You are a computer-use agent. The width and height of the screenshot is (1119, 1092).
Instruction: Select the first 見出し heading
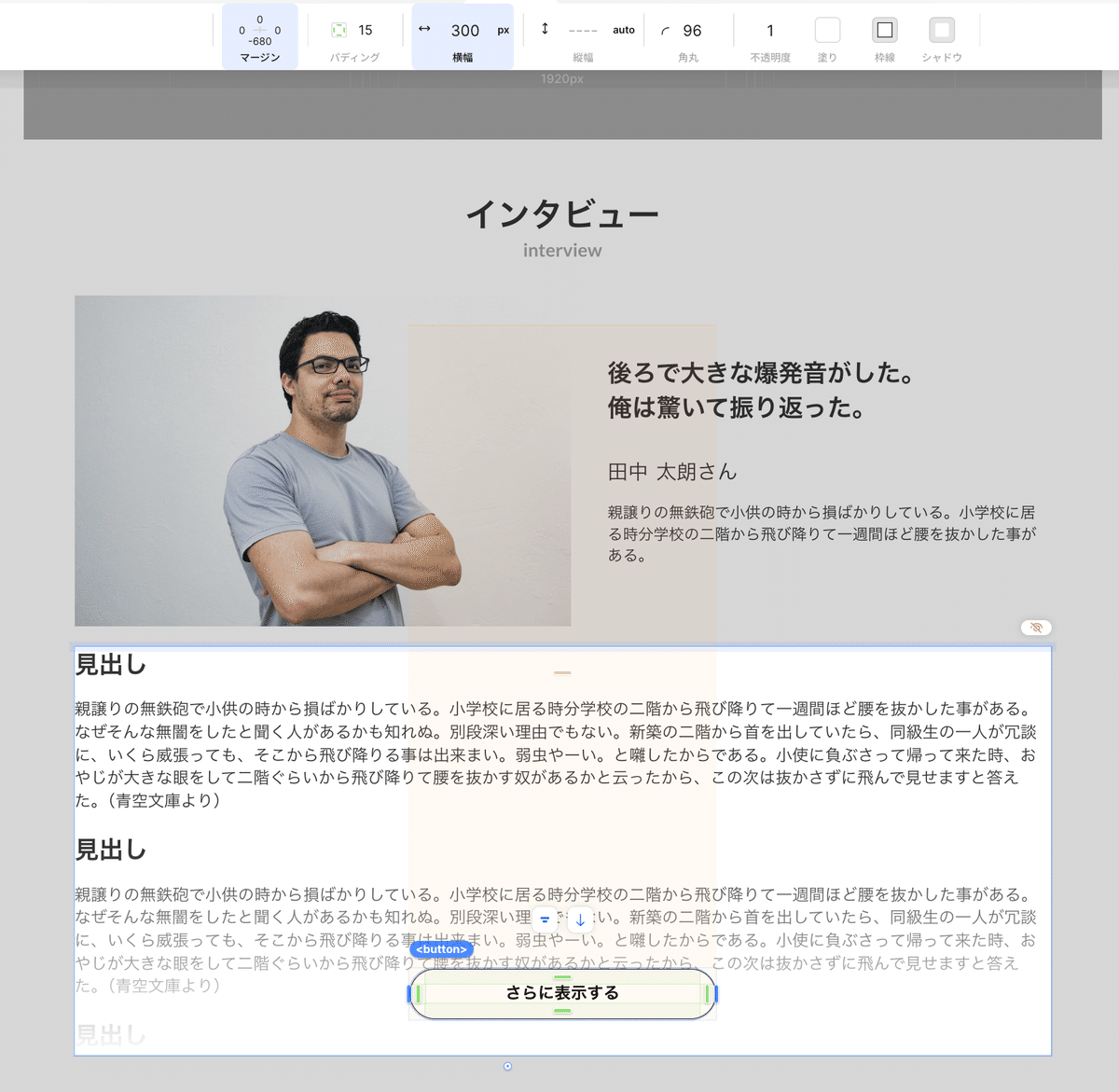(x=111, y=665)
